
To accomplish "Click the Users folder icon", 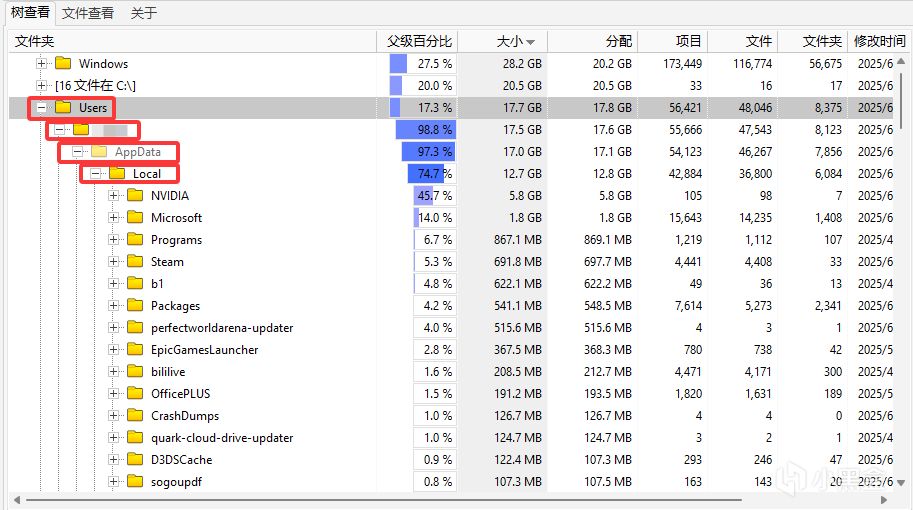I will click(63, 107).
